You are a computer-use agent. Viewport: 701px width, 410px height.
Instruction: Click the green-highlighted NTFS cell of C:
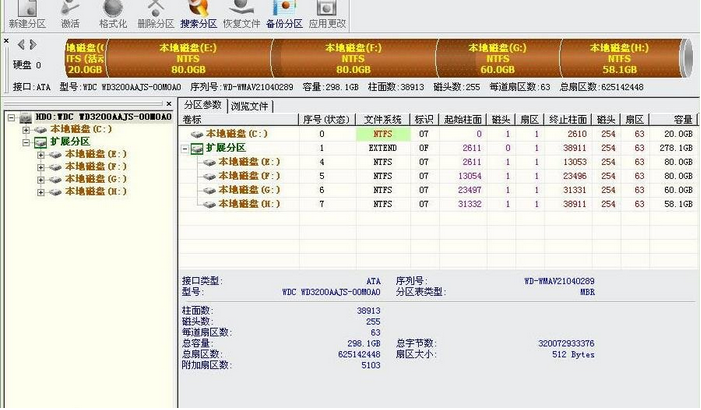tap(383, 134)
